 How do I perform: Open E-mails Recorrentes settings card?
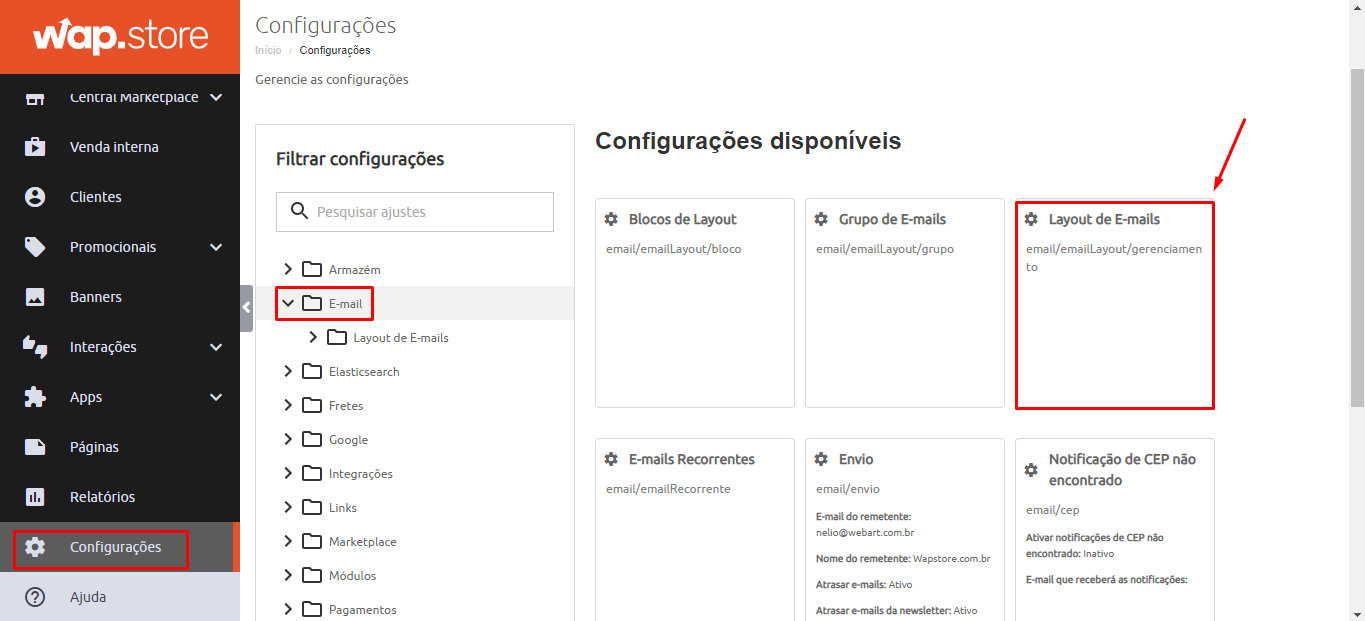tap(695, 530)
